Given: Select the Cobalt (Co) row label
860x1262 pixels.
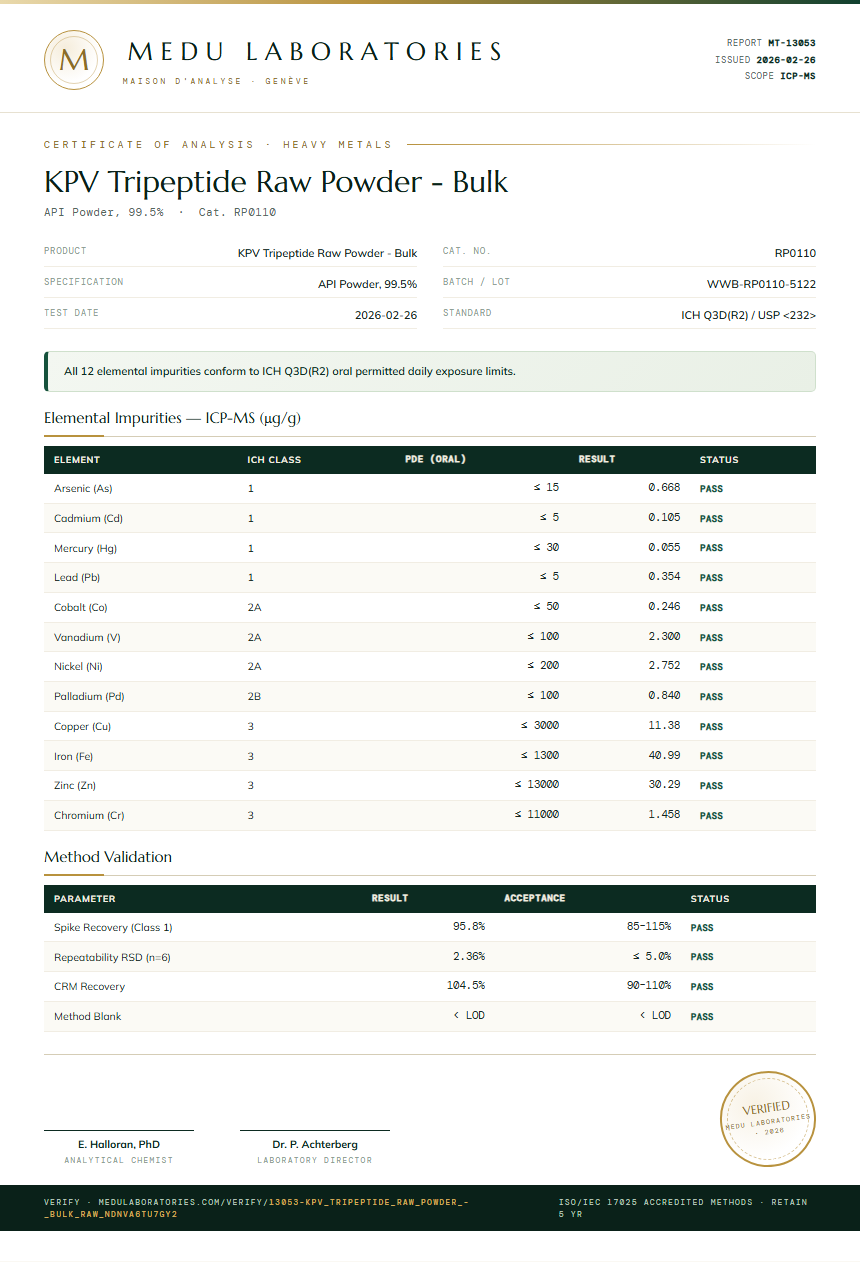Looking at the screenshot, I should [x=81, y=608].
